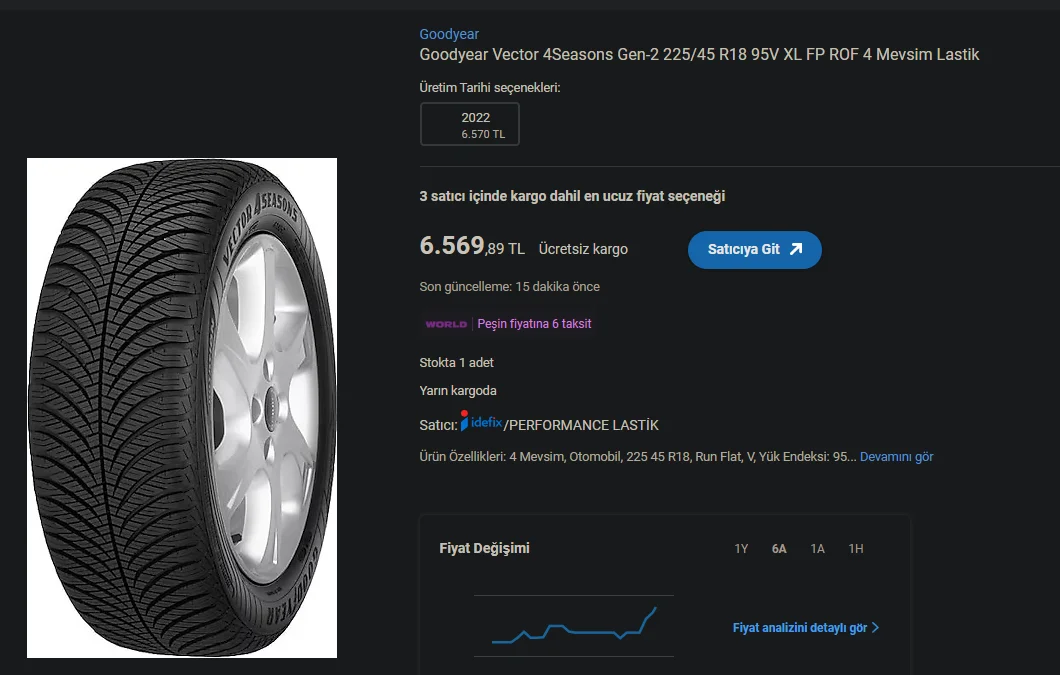Open the Goodyear brand link

click(x=449, y=34)
